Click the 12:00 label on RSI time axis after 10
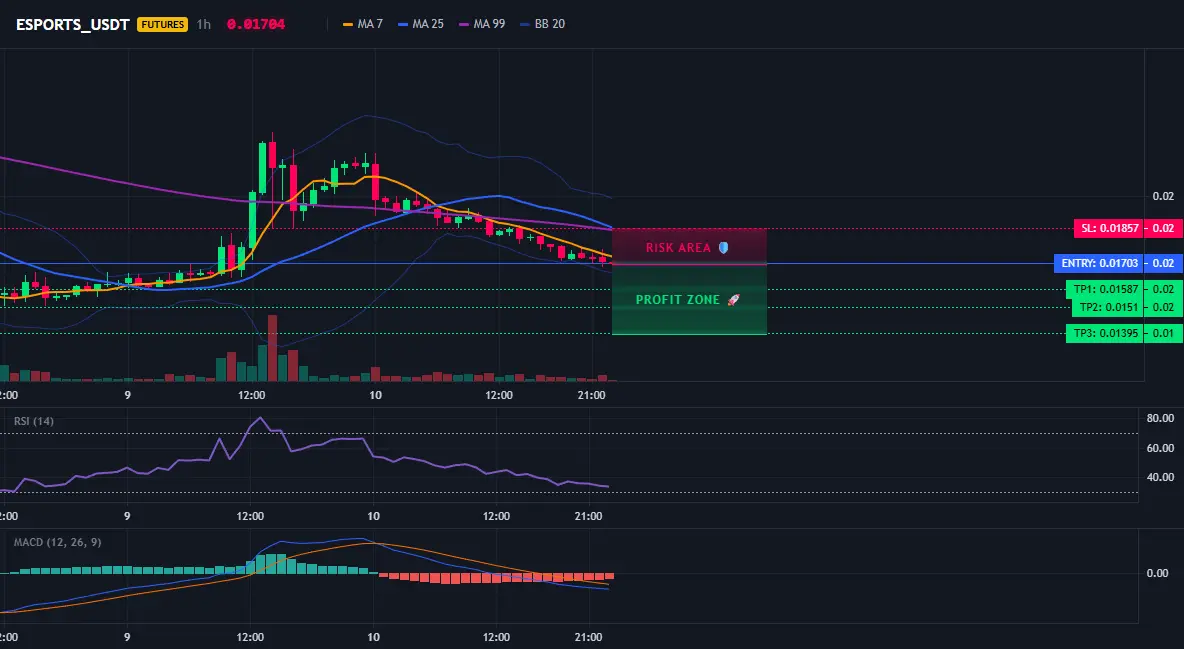 pos(496,516)
